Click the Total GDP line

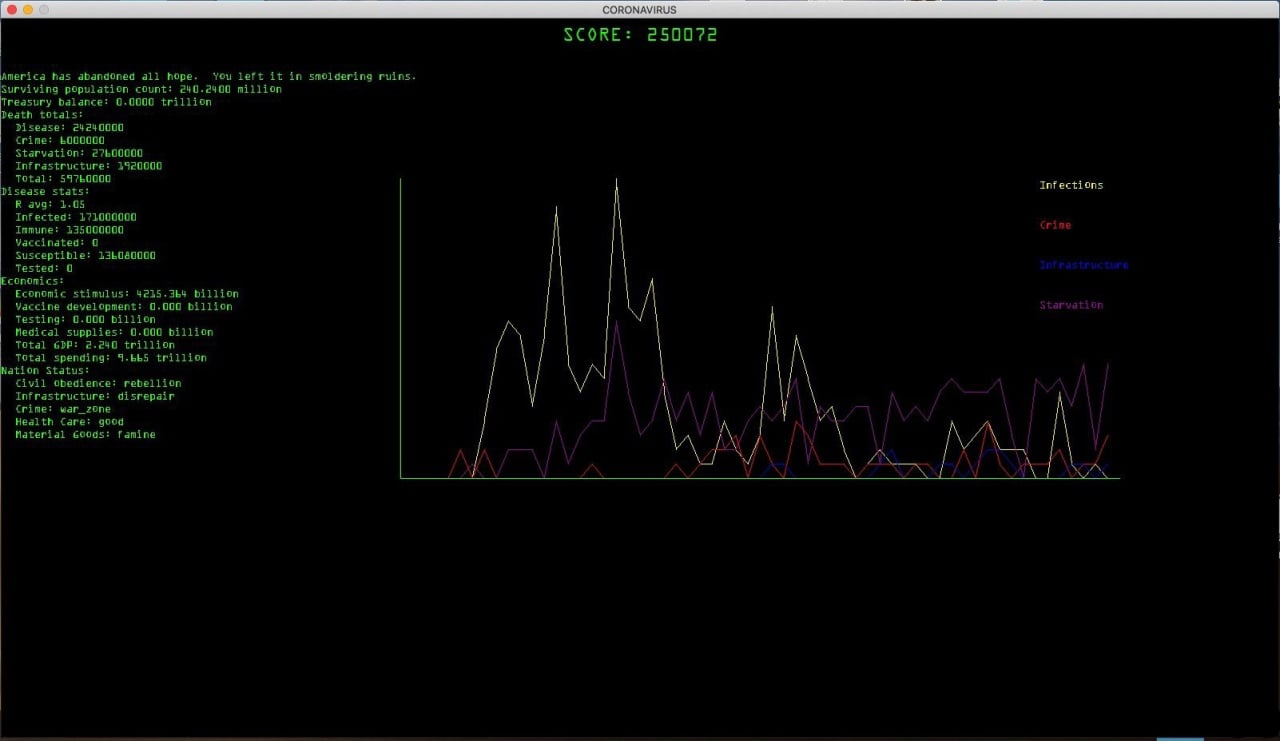click(x=94, y=345)
